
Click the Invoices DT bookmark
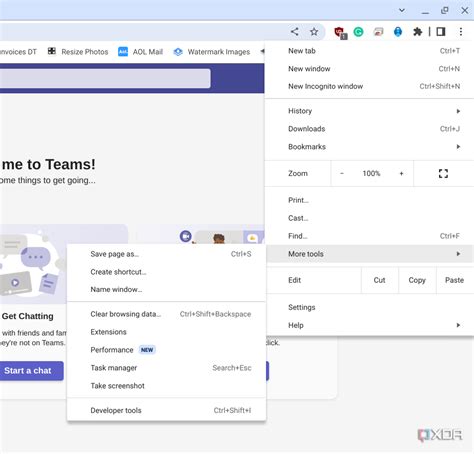pos(18,52)
